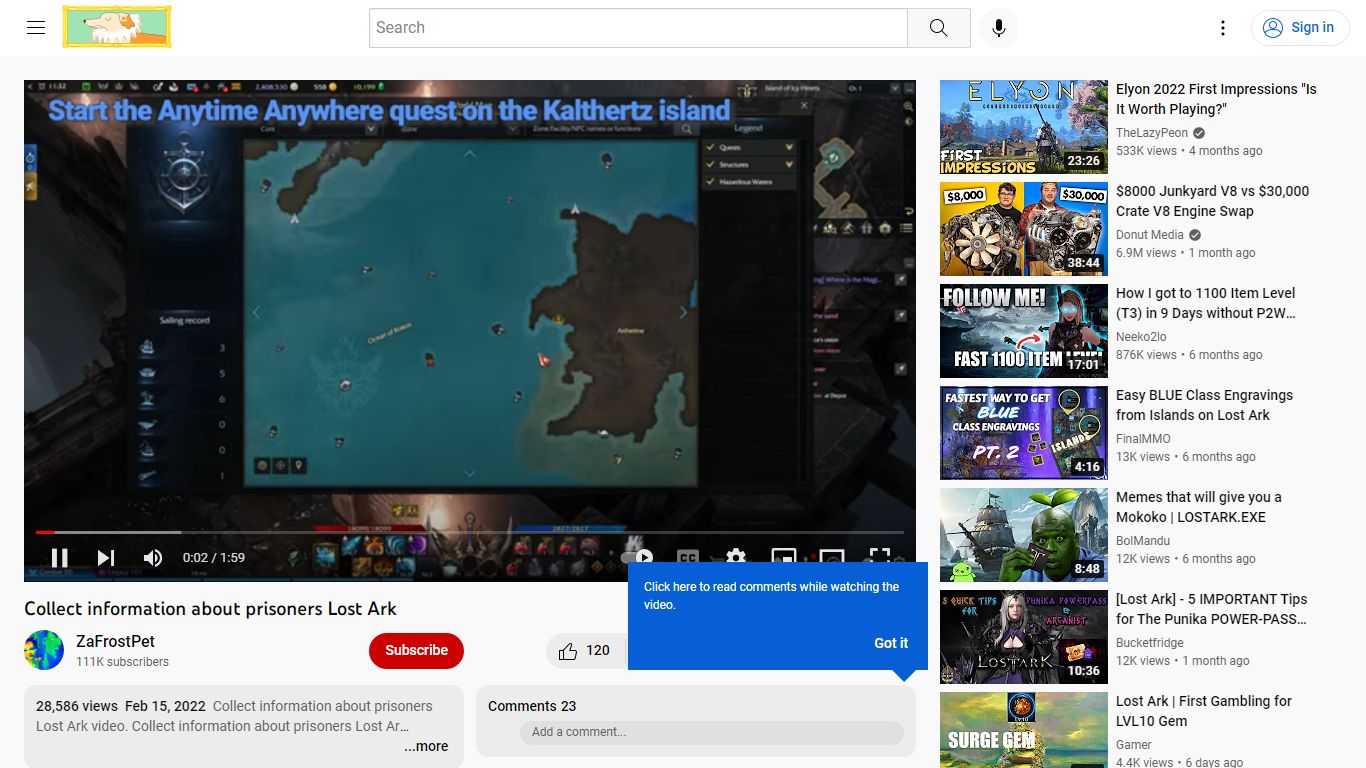Open the SURGE GEM thumbnail
The height and width of the screenshot is (768, 1366).
[1024, 730]
